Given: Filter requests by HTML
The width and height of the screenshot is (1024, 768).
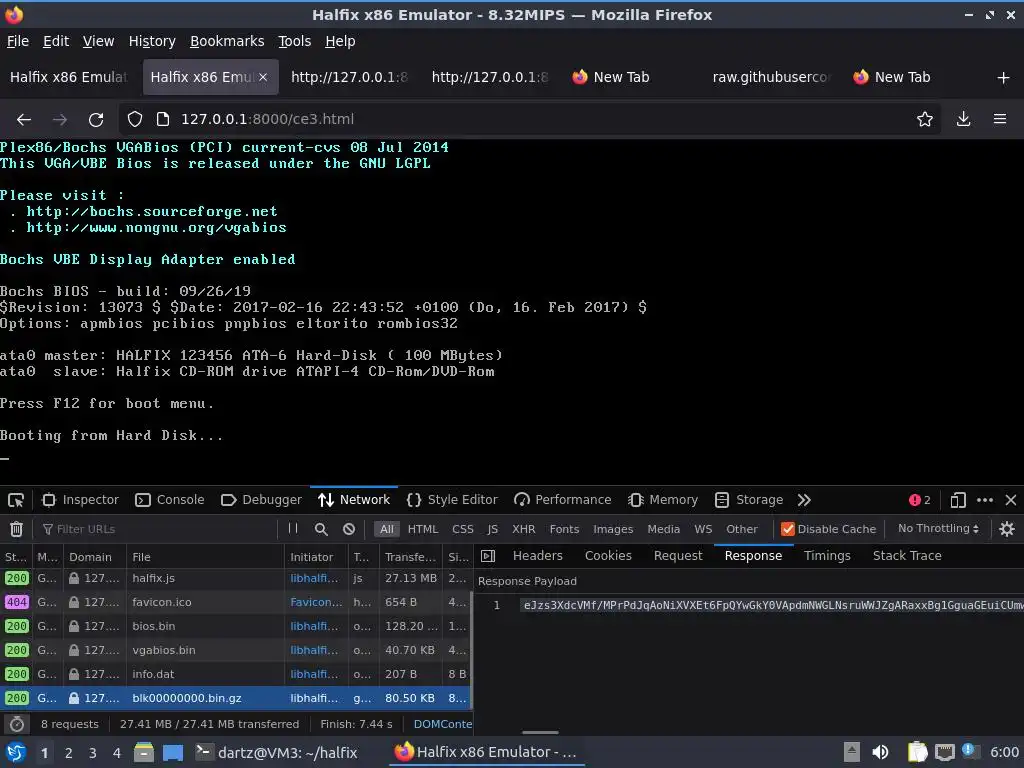Looking at the screenshot, I should (423, 529).
